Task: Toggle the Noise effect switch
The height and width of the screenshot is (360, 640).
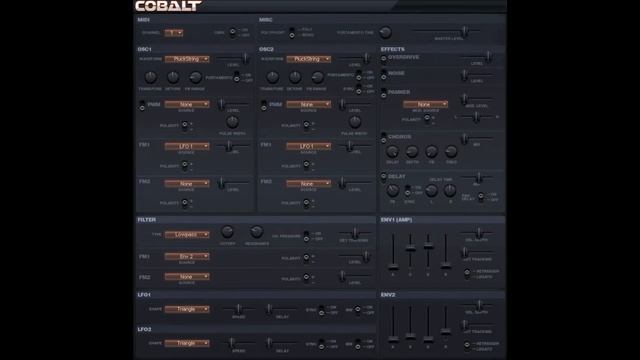Action: [x=384, y=75]
